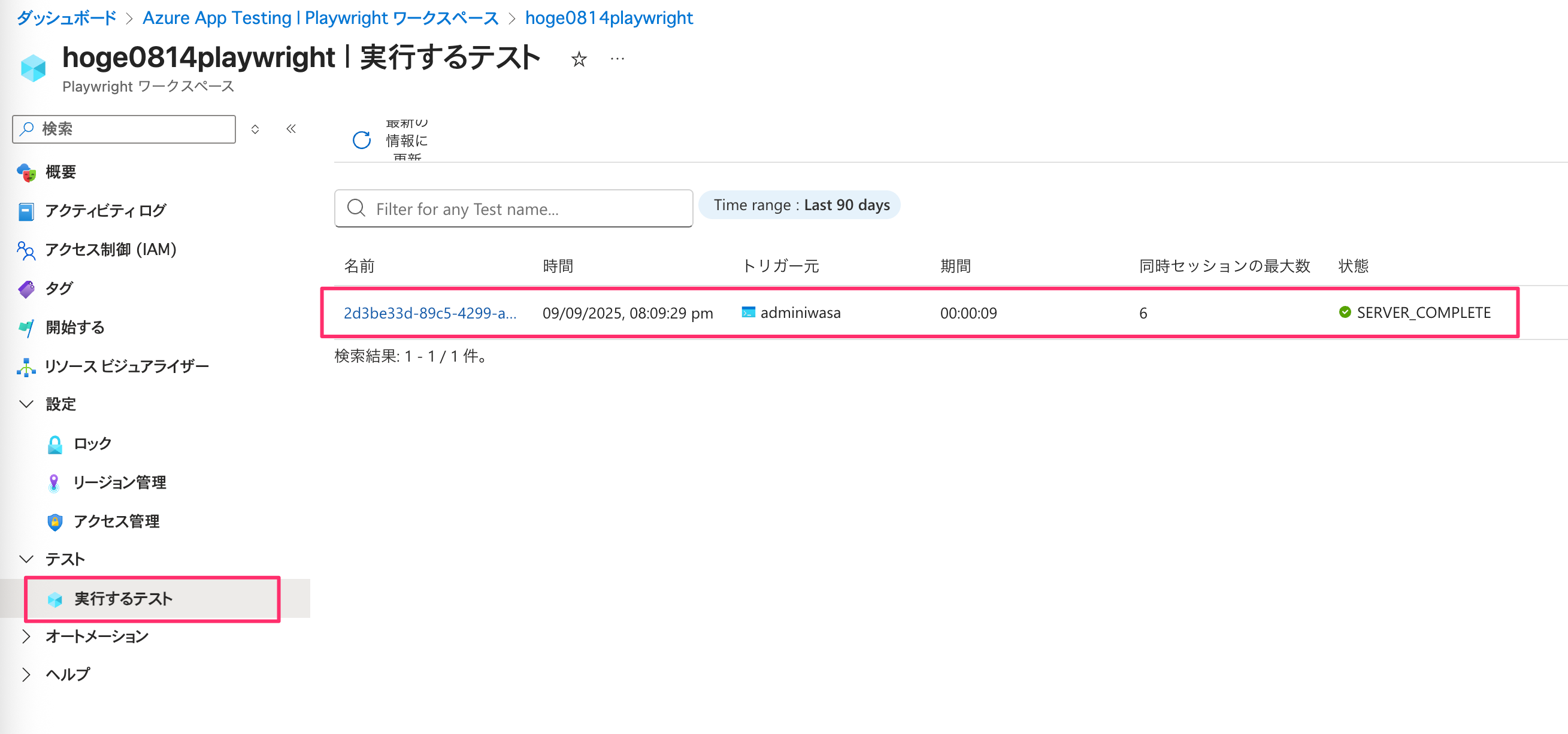Click the adminiwasa trigger source icon
Screen dimensions: 1568x734
point(748,313)
